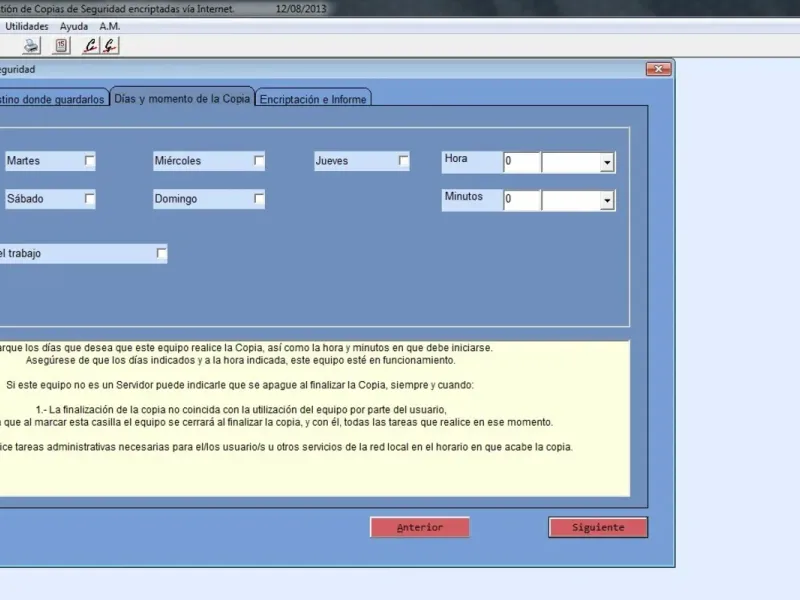Click the line starting 'Si este equipo no es un Servidor'

[x=240, y=385]
